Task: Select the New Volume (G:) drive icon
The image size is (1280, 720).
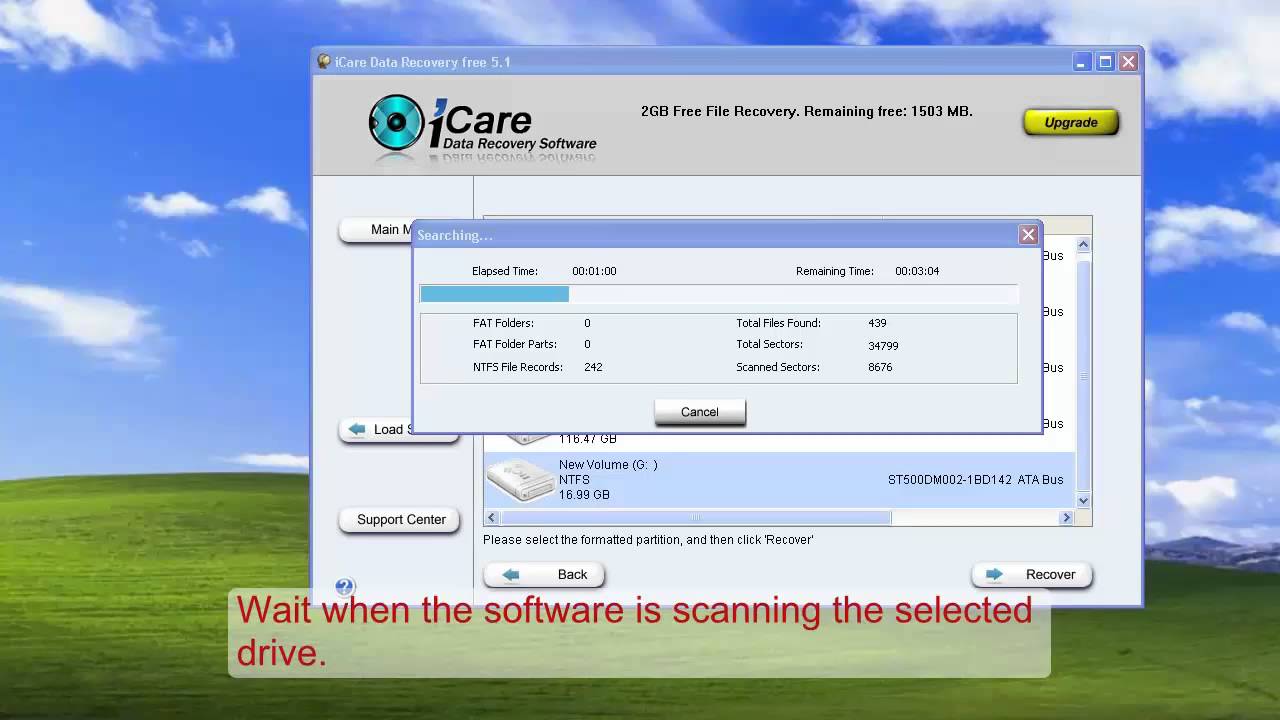Action: (521, 480)
